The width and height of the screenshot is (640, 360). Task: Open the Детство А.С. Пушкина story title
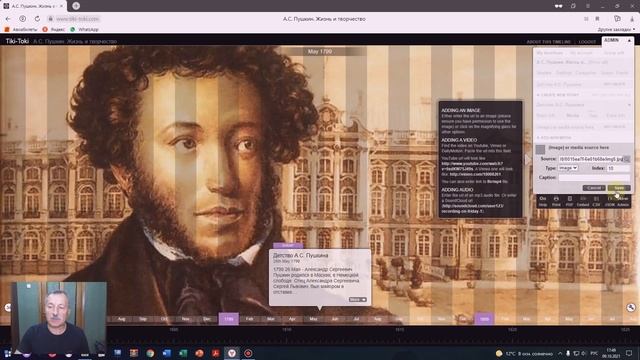coord(300,255)
